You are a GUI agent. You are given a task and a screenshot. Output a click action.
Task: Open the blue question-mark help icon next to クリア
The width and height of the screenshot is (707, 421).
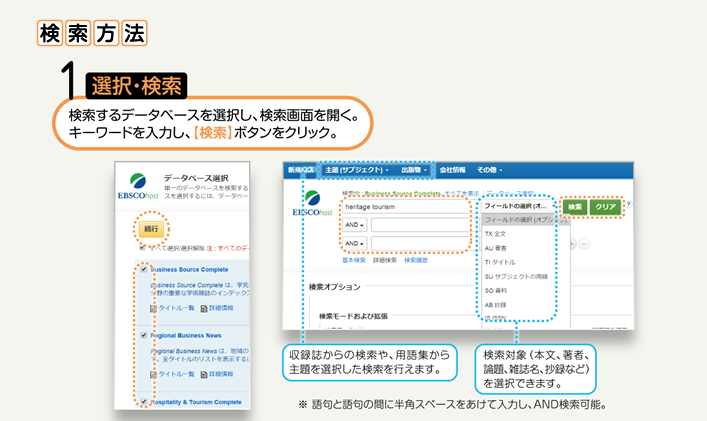click(629, 204)
